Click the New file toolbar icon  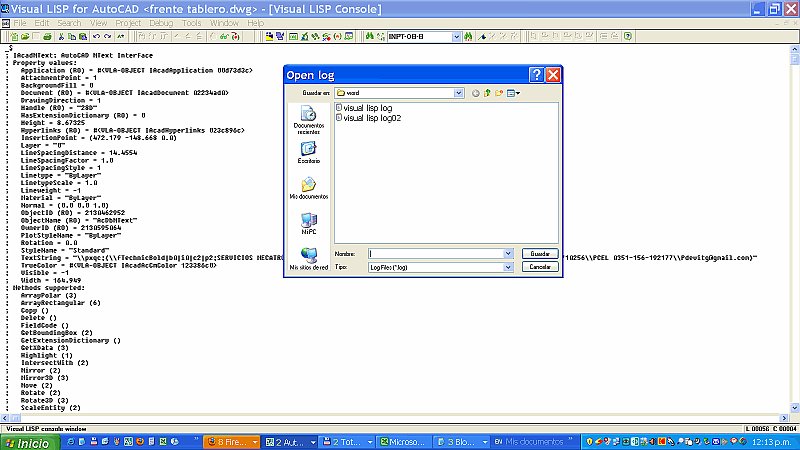click(14, 36)
